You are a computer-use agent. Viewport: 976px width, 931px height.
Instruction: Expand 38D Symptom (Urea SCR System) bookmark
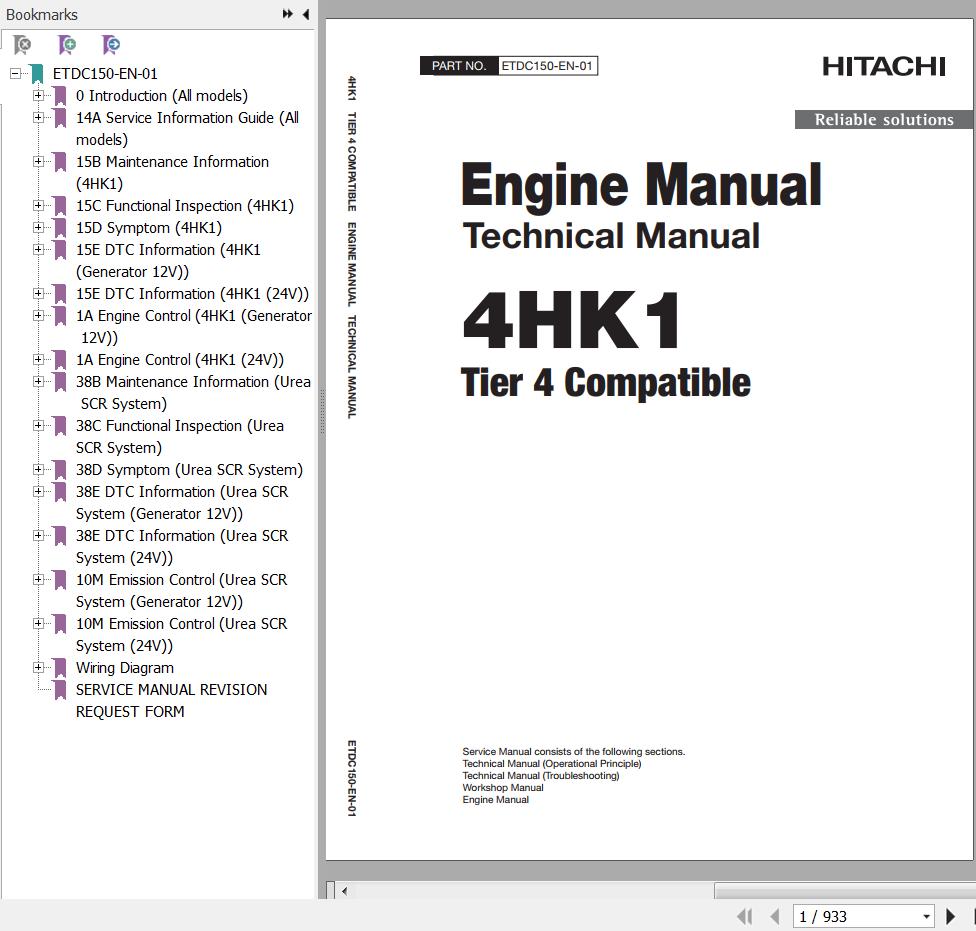coord(39,469)
